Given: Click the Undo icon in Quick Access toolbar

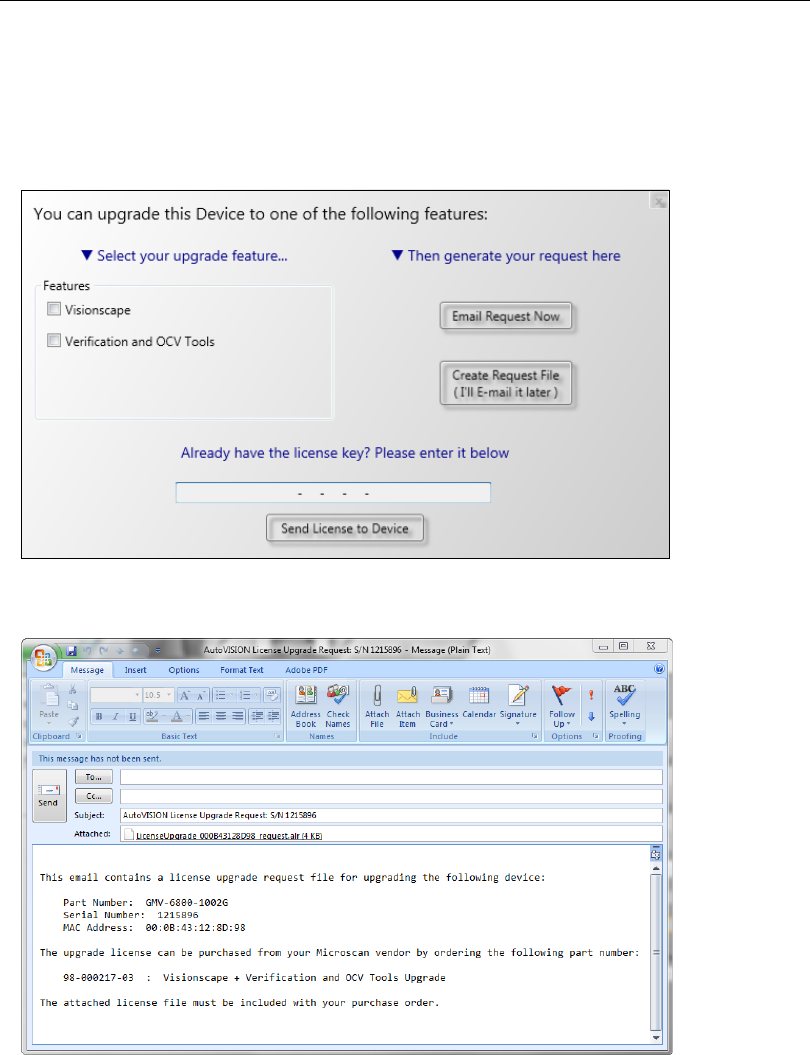Looking at the screenshot, I should (x=87, y=651).
